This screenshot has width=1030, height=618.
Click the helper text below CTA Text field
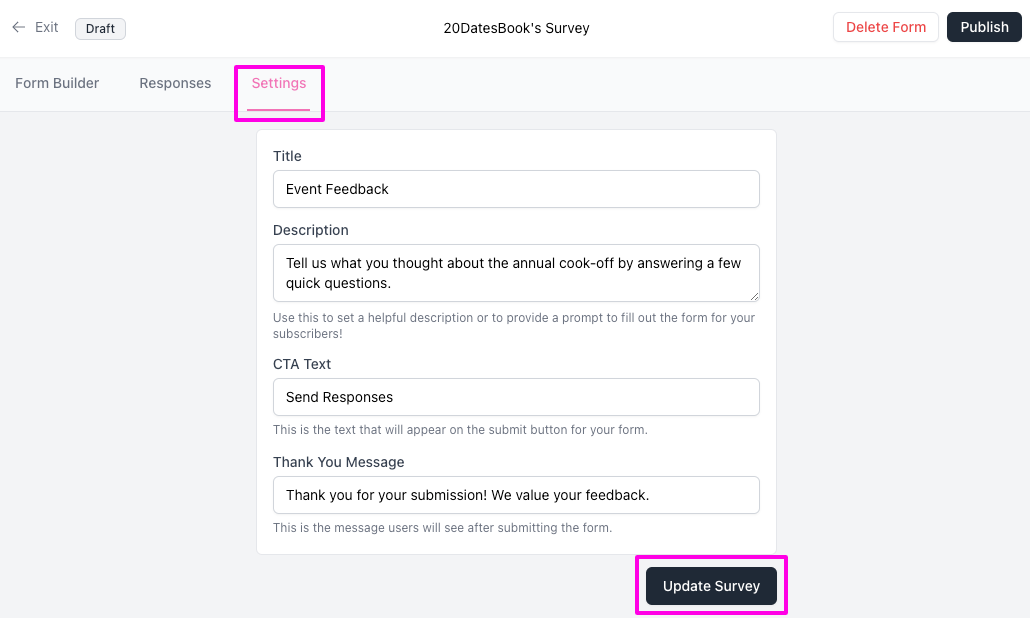pyautogui.click(x=460, y=430)
